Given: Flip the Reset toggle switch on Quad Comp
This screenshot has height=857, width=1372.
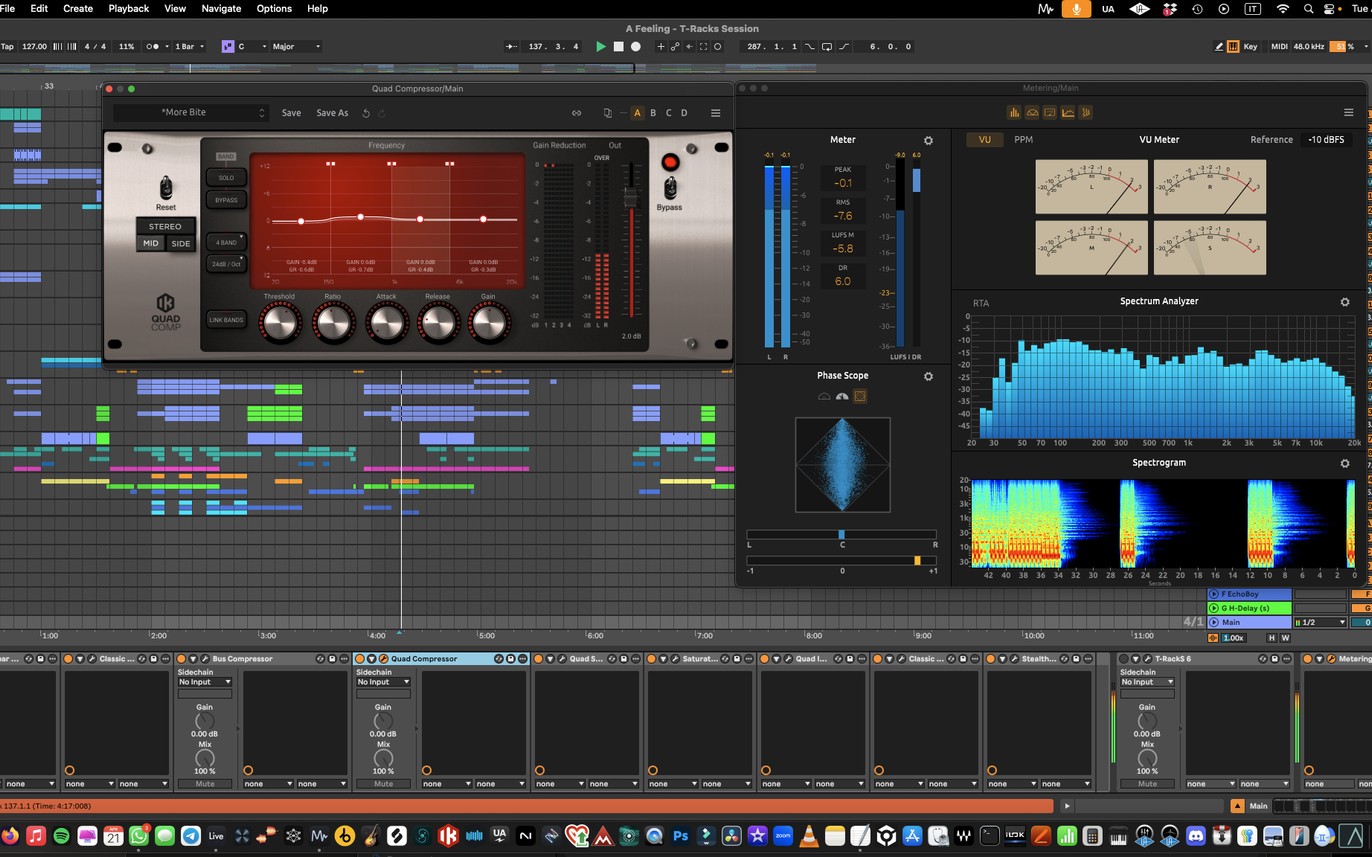Looking at the screenshot, I should pyautogui.click(x=166, y=187).
